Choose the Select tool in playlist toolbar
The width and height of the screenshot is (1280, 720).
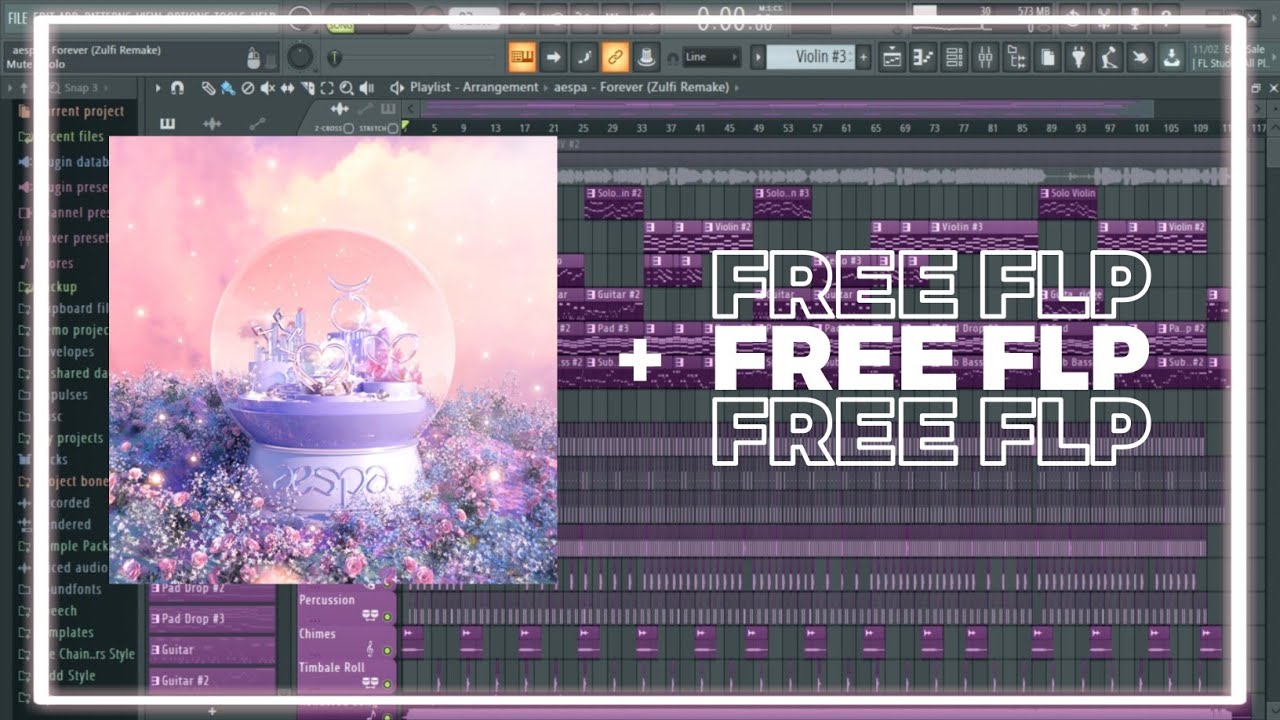(x=327, y=88)
